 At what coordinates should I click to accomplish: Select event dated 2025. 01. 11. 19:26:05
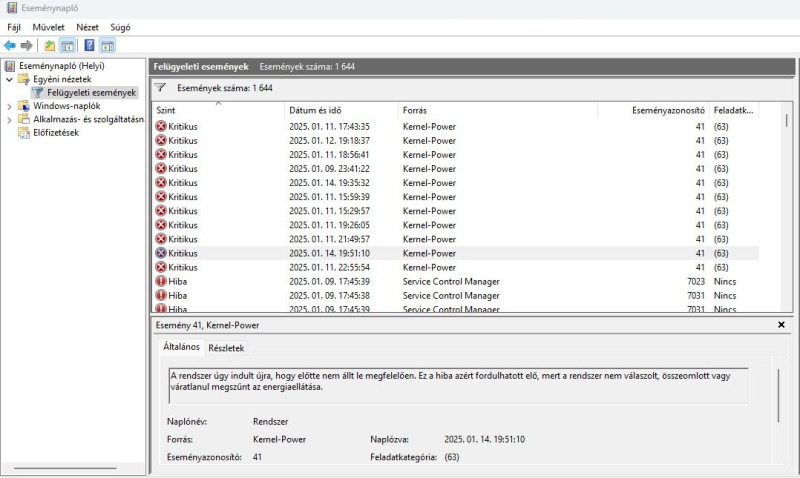coord(456,225)
